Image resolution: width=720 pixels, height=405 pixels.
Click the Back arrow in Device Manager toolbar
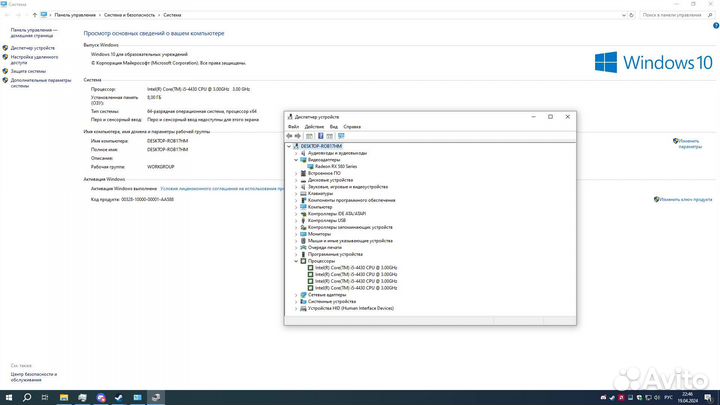(289, 136)
